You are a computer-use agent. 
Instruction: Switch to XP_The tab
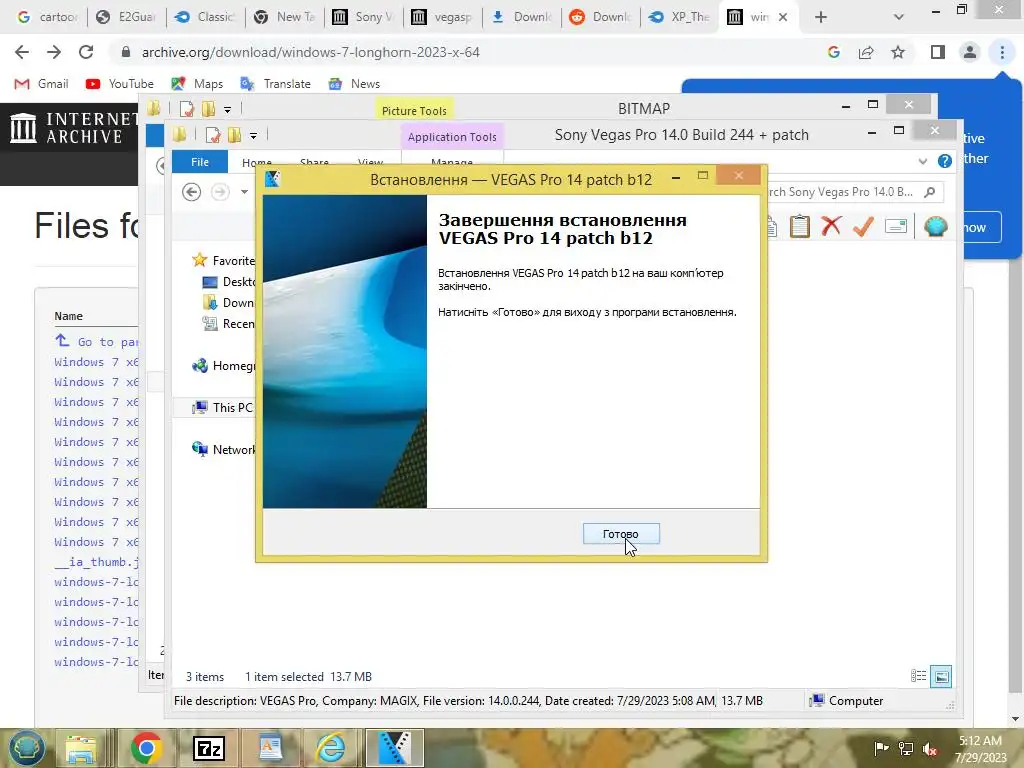pos(679,17)
